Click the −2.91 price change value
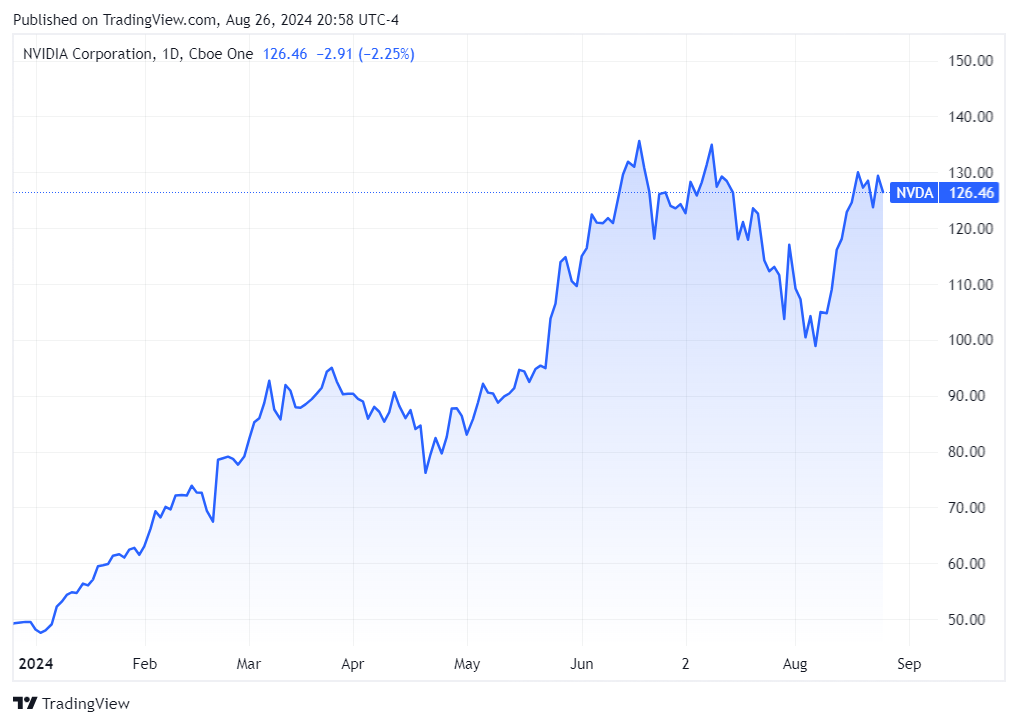The height and width of the screenshot is (725, 1018). 334,54
